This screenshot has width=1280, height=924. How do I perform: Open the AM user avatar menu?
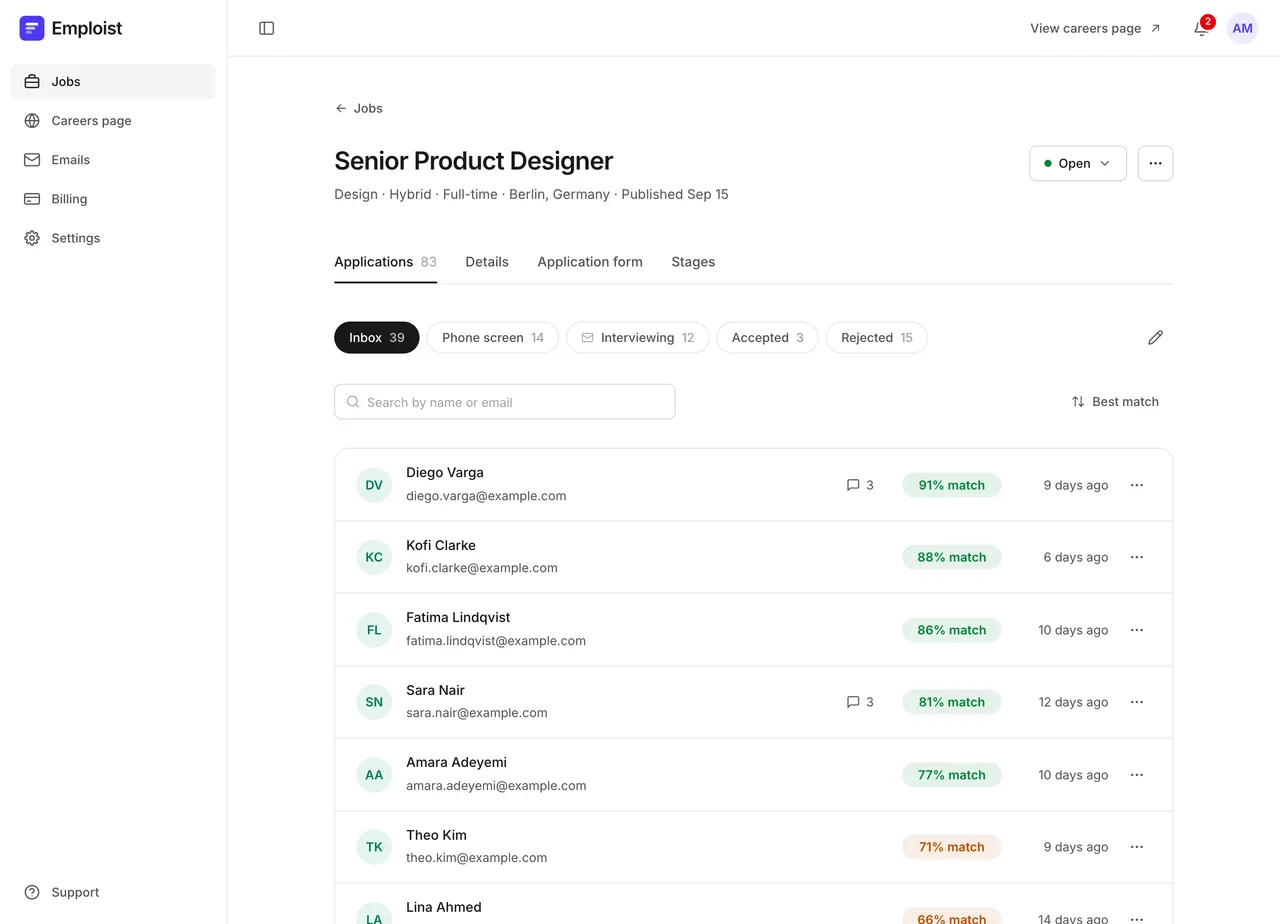pyautogui.click(x=1243, y=28)
